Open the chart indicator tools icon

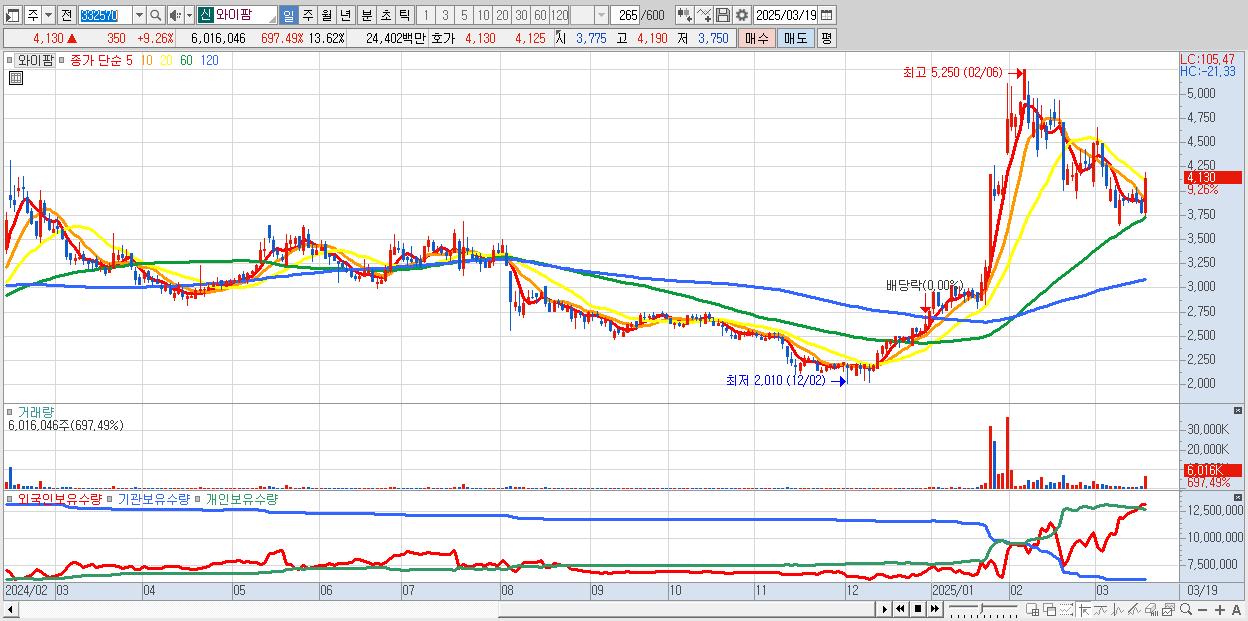point(684,15)
